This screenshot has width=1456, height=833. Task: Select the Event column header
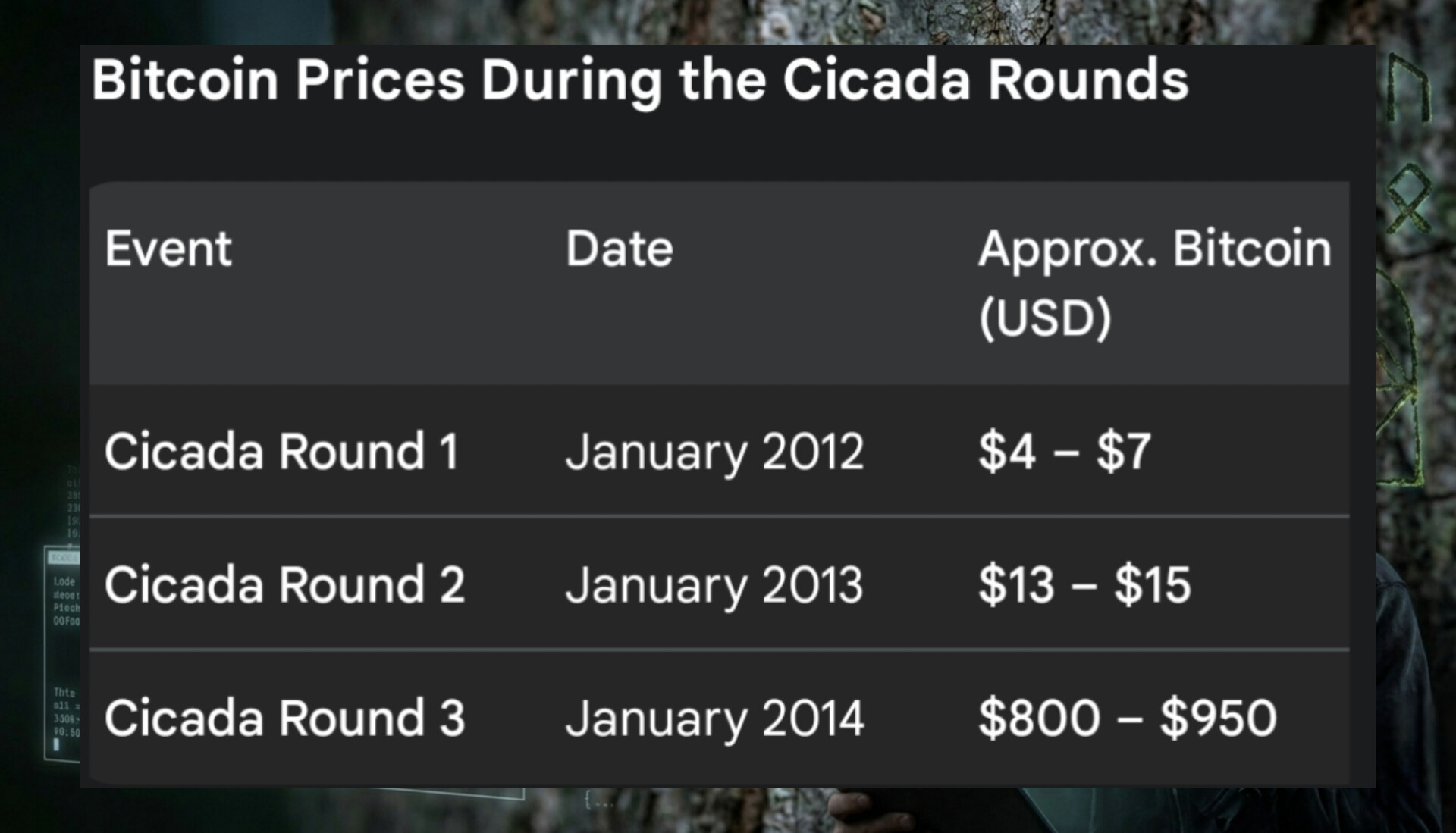click(168, 249)
